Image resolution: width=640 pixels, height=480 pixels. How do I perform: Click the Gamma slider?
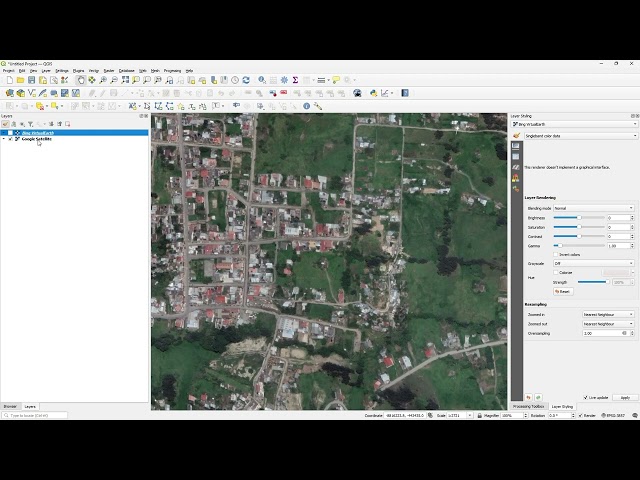[x=579, y=246]
